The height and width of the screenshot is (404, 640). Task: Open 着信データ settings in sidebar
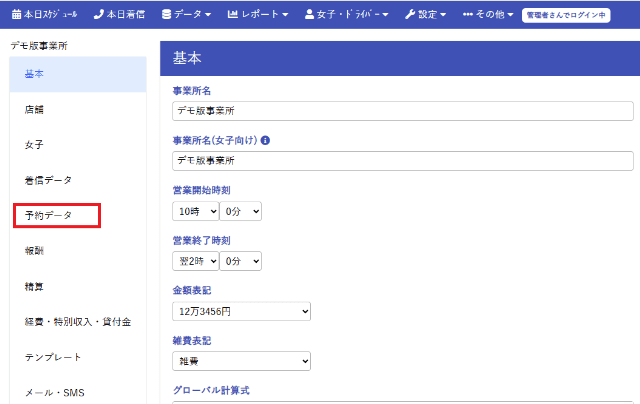coord(48,180)
